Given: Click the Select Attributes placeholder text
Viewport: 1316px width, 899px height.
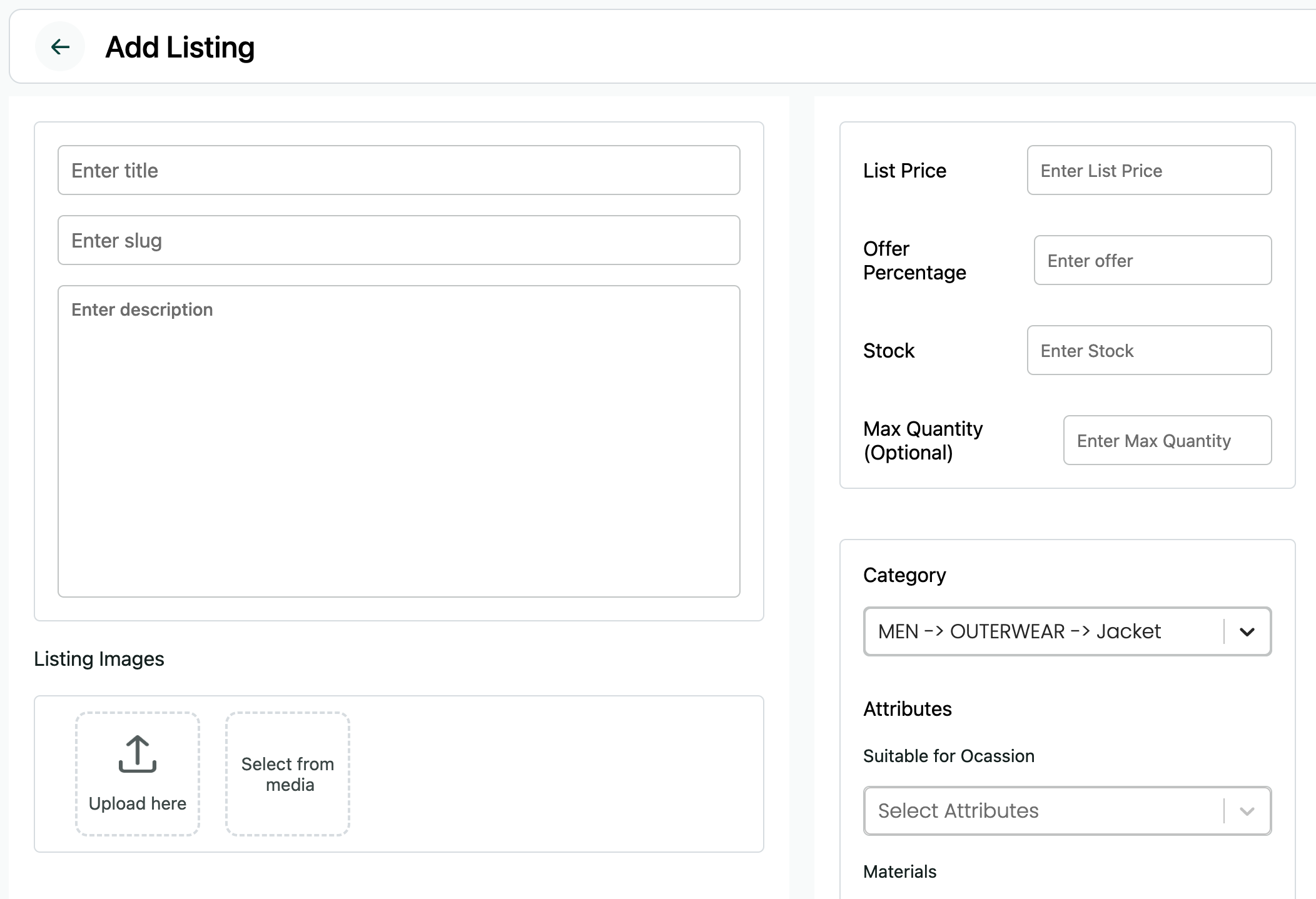Looking at the screenshot, I should [958, 811].
